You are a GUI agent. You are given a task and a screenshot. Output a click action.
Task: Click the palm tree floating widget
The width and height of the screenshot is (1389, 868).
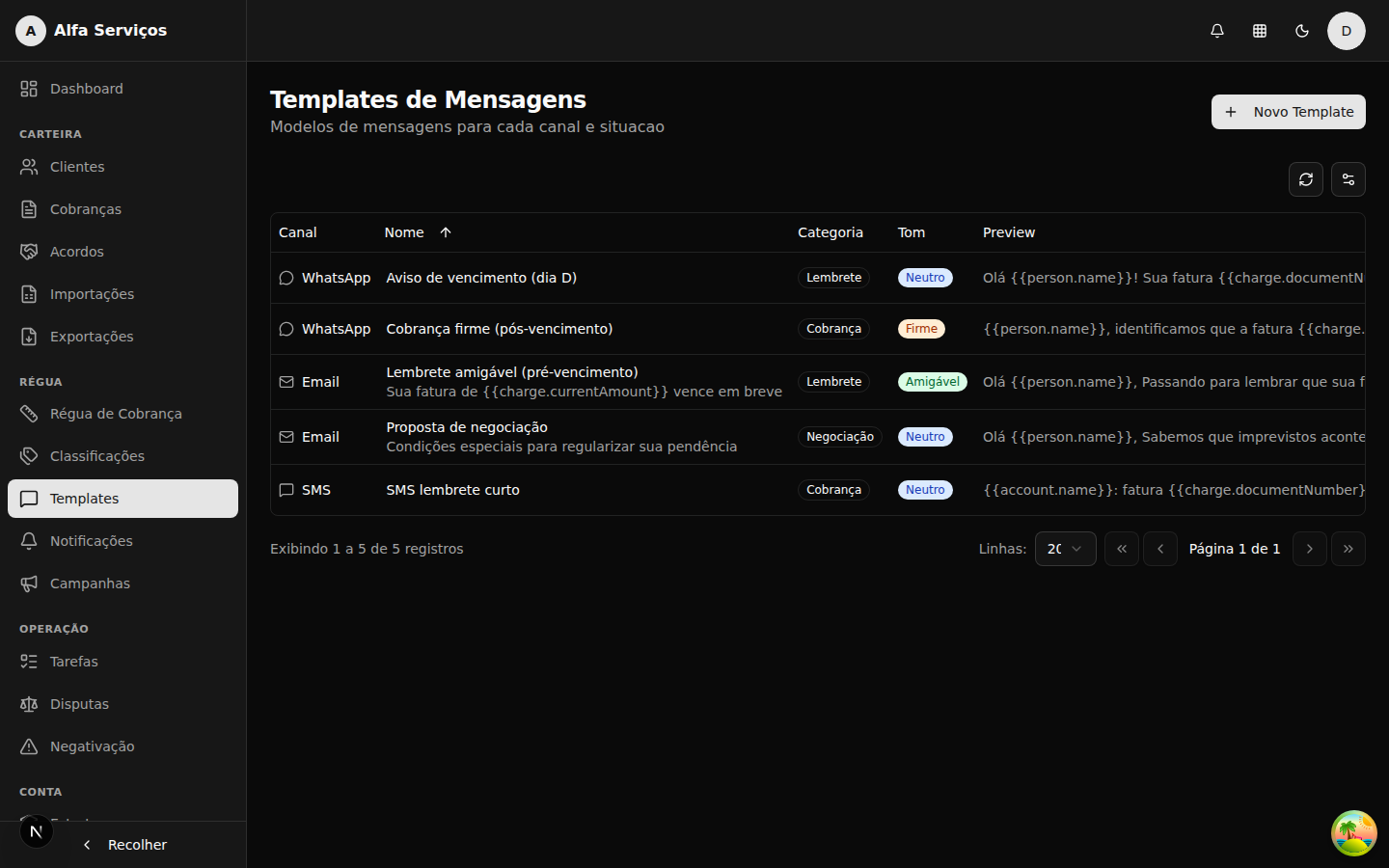pos(1354,833)
